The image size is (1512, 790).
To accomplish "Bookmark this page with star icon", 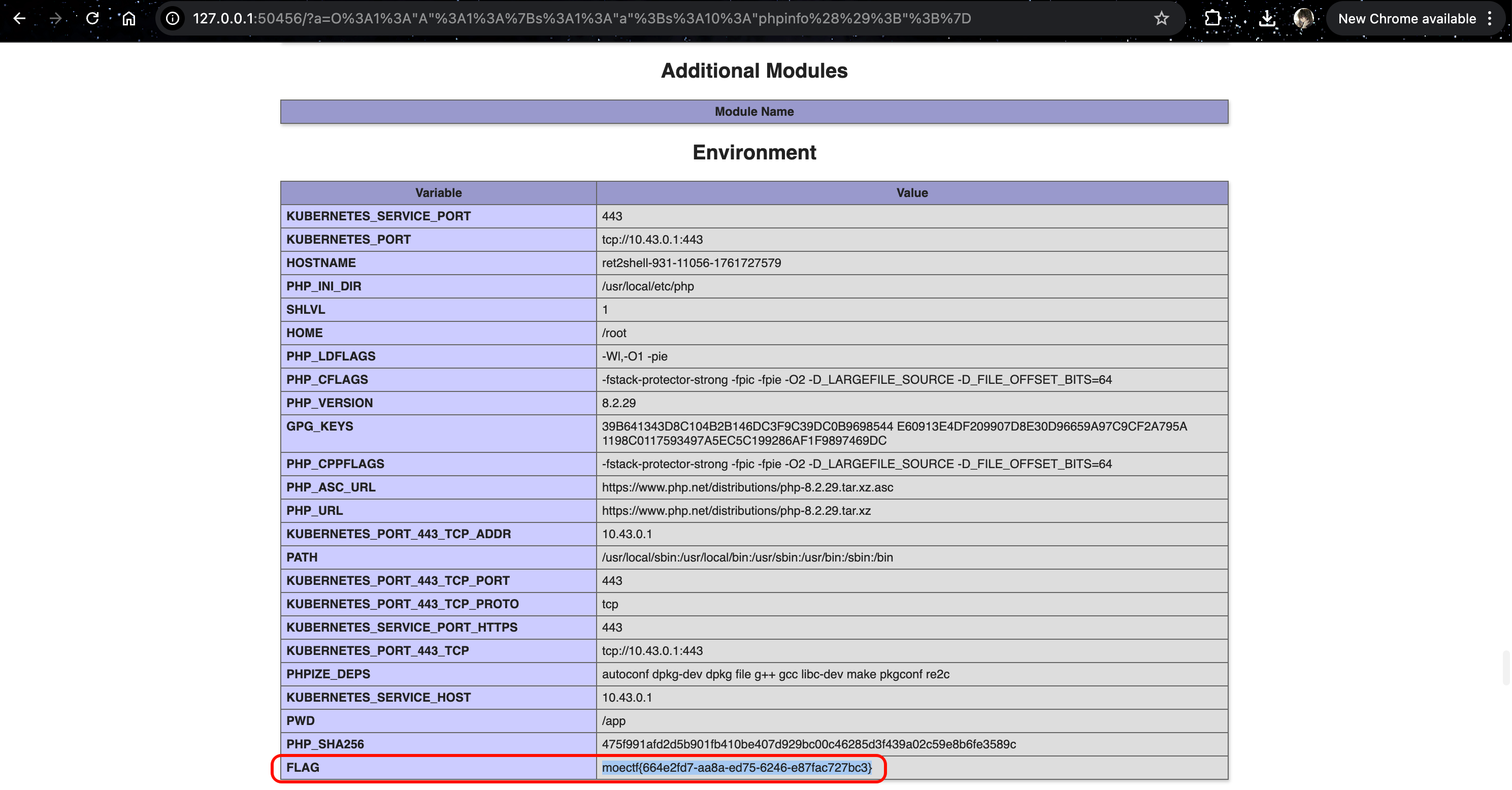I will pyautogui.click(x=1161, y=19).
